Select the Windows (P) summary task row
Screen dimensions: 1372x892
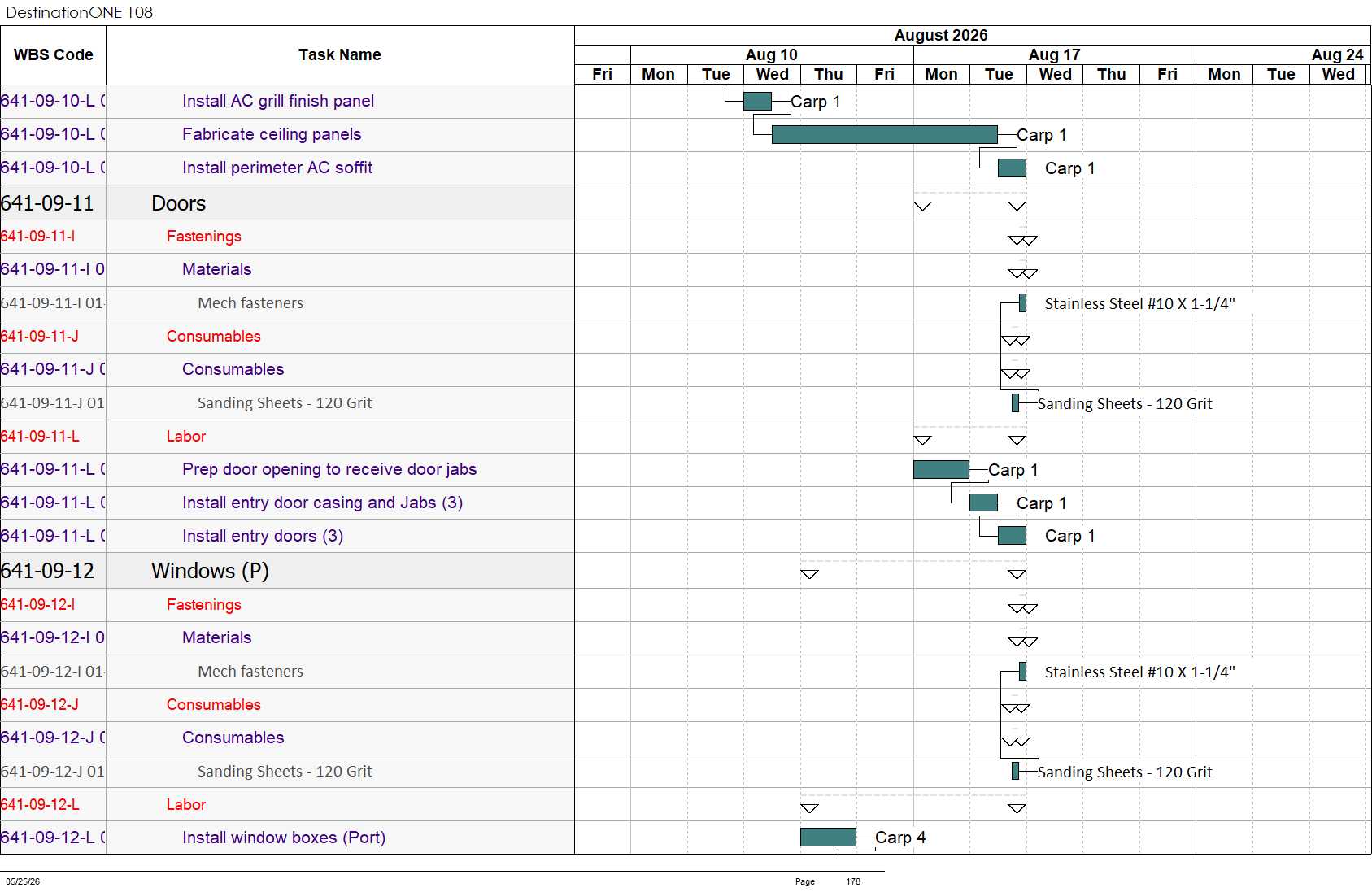tap(287, 571)
